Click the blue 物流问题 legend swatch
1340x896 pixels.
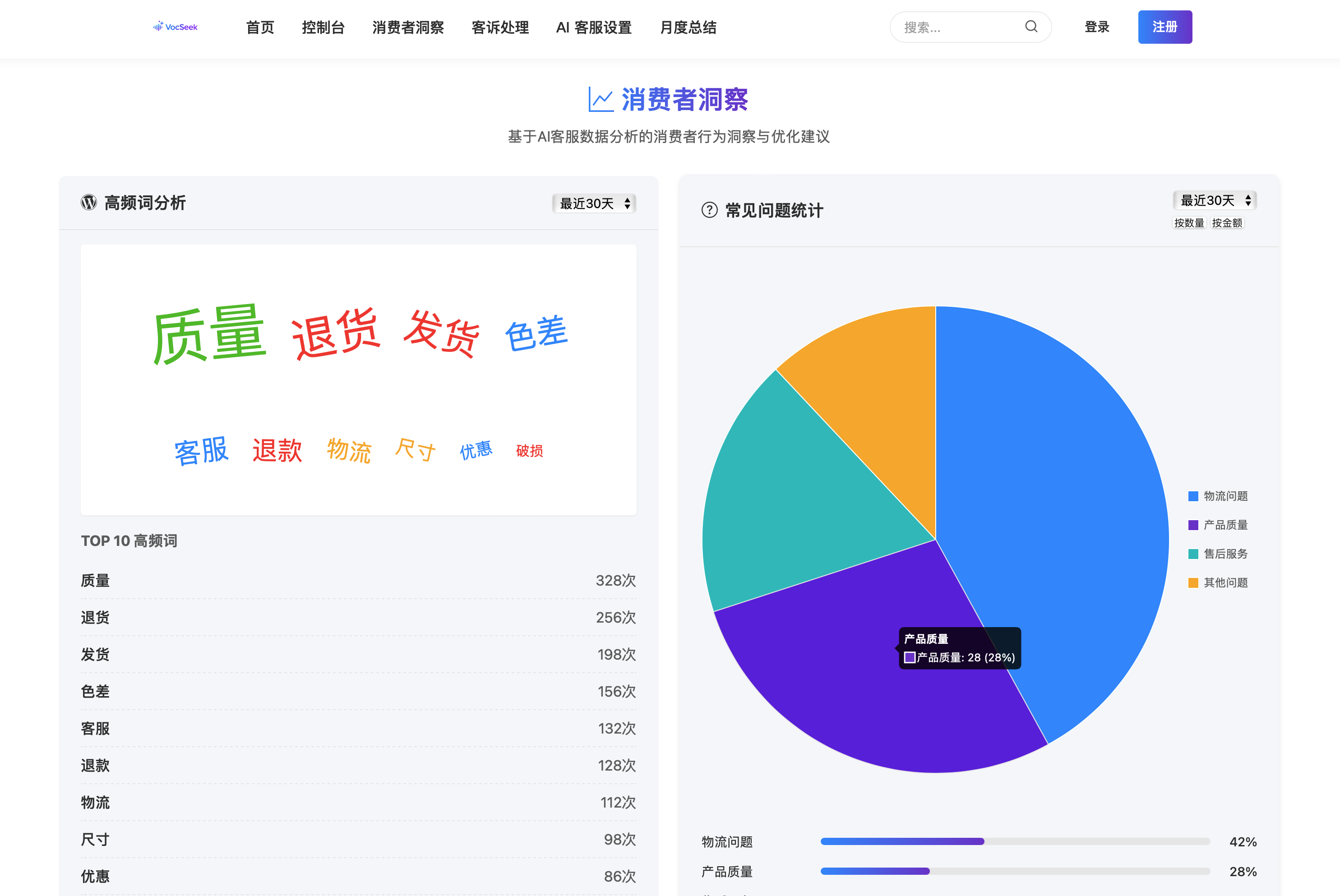coord(1193,496)
